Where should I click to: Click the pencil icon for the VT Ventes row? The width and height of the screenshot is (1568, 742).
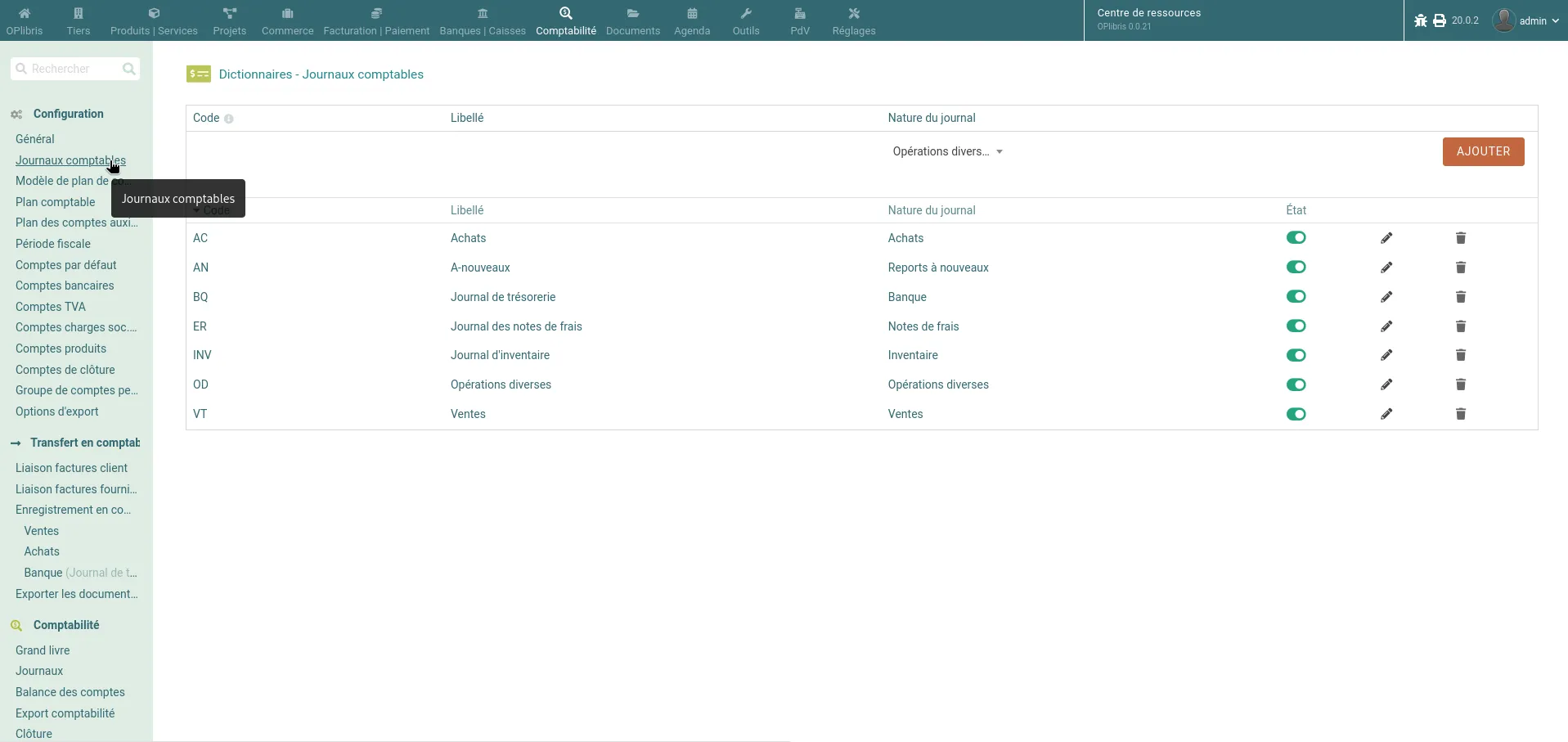1386,414
